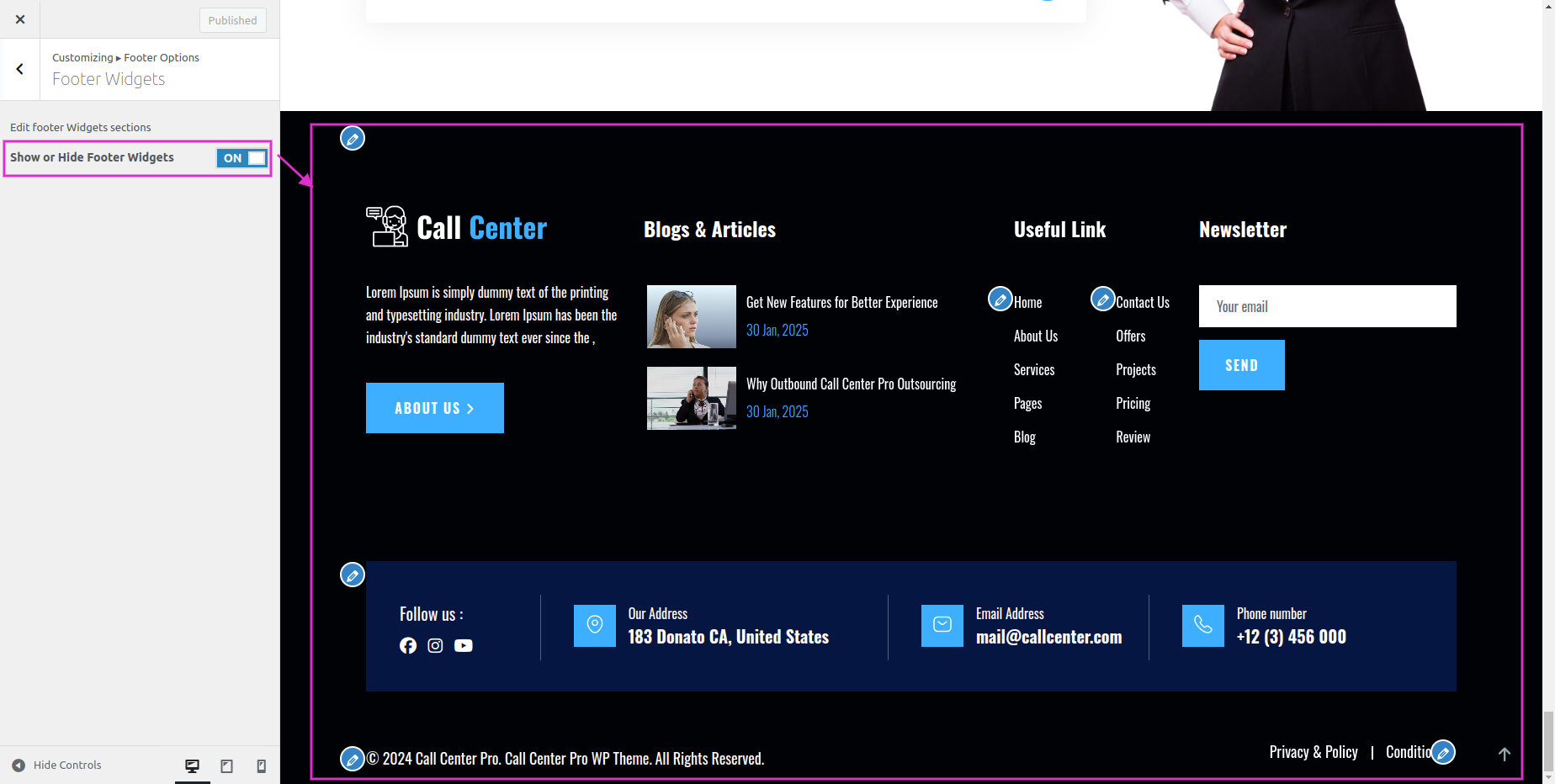
Task: Open the YouTube social icon
Action: pyautogui.click(x=464, y=645)
